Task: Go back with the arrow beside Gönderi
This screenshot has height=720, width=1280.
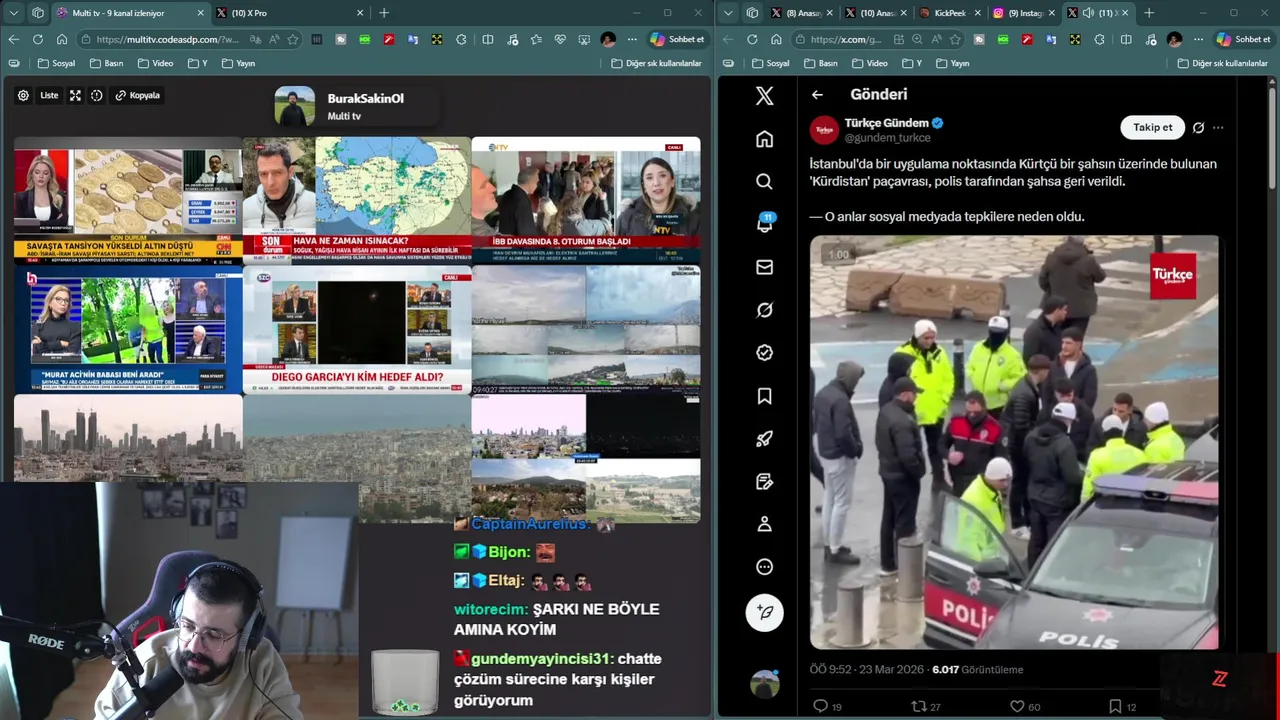Action: click(x=817, y=95)
